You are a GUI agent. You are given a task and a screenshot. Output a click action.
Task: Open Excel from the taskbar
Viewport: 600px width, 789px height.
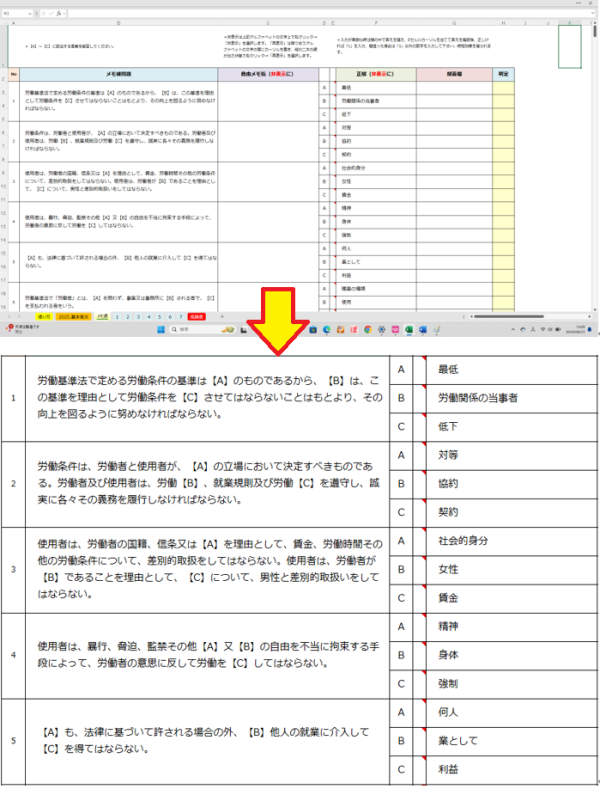click(x=409, y=330)
